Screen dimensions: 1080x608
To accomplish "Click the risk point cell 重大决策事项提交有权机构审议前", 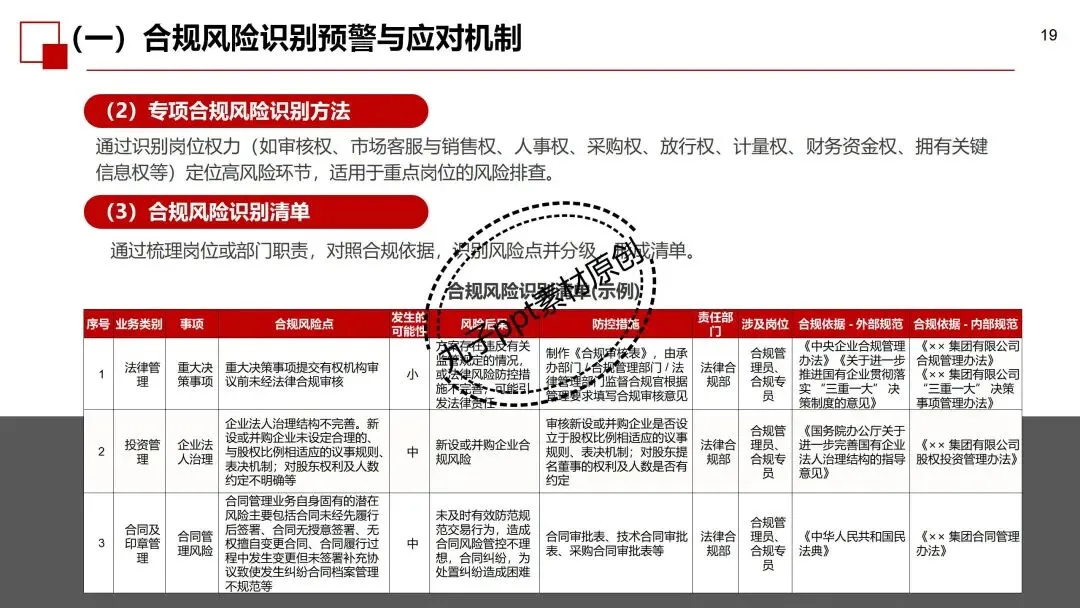I will tap(302, 374).
